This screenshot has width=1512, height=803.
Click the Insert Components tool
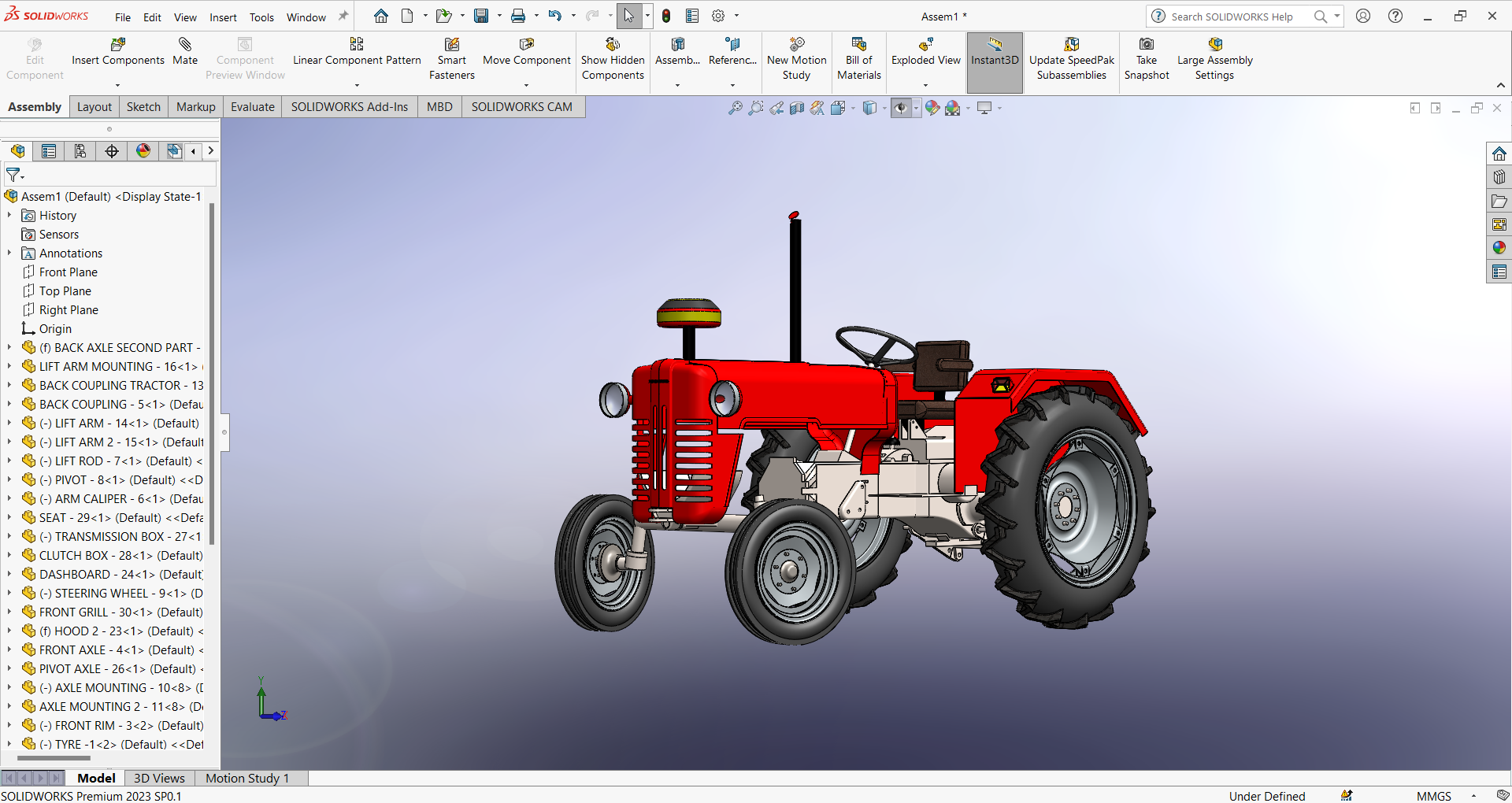[118, 52]
